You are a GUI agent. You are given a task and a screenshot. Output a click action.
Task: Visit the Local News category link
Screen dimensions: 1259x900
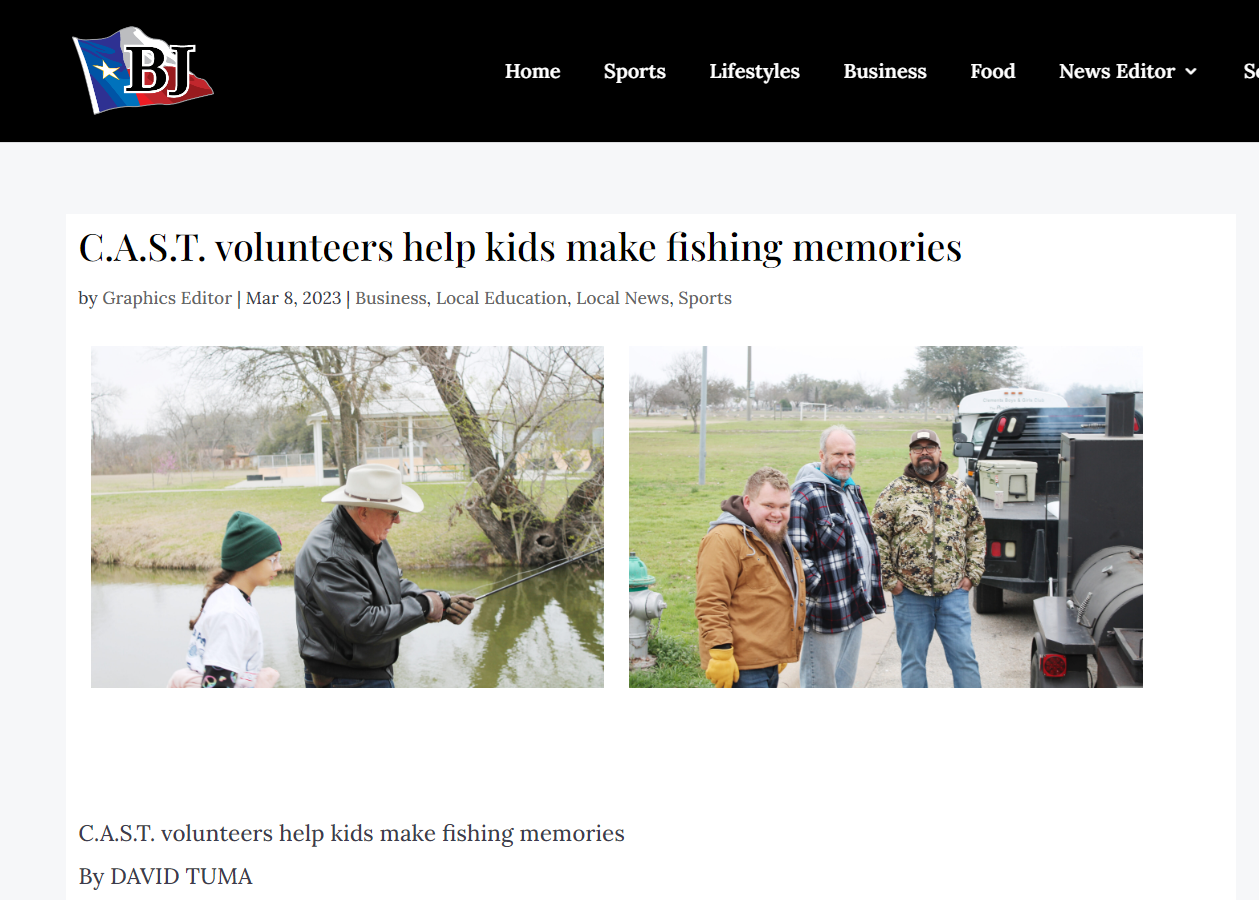click(x=623, y=298)
